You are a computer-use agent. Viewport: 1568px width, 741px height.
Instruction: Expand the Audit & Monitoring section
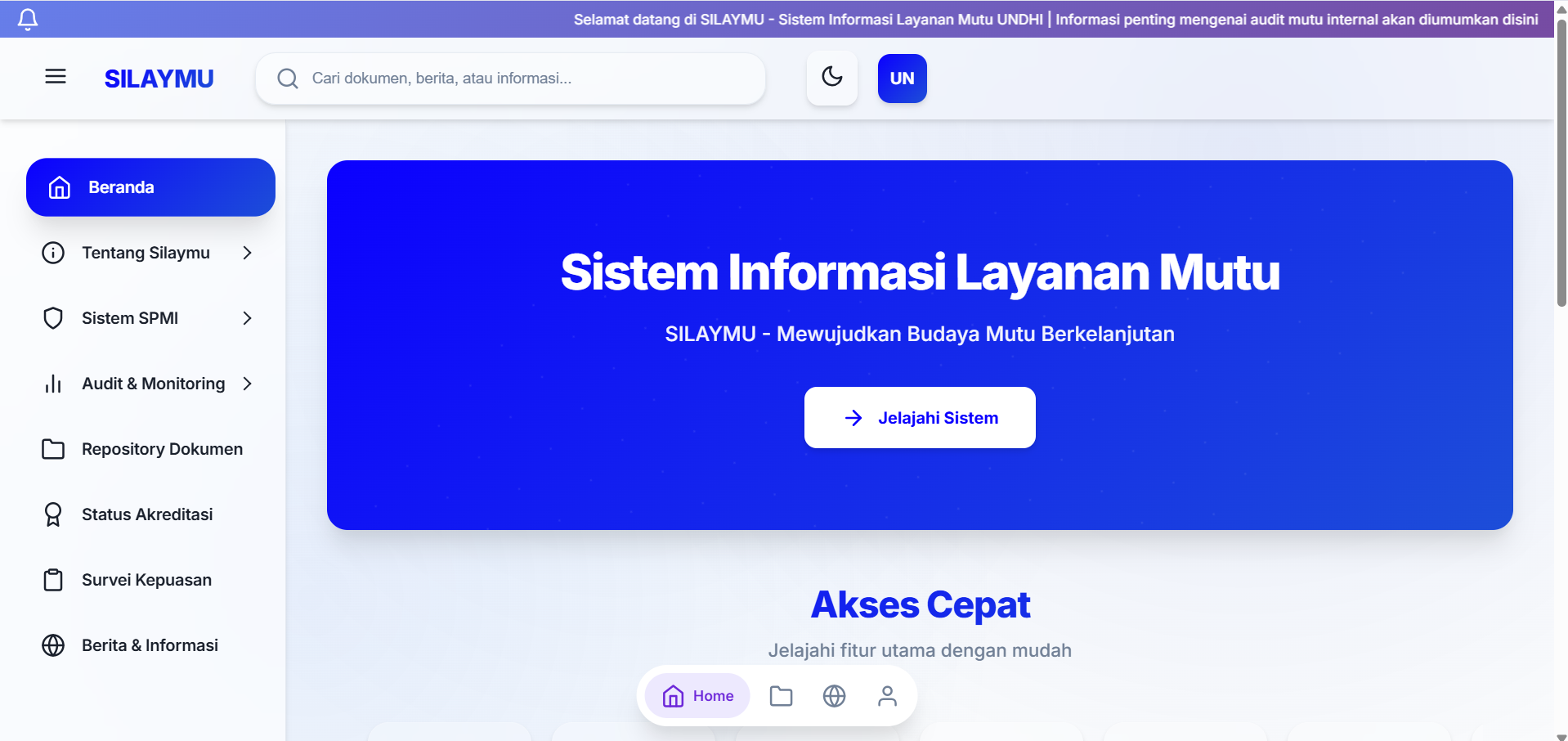248,384
